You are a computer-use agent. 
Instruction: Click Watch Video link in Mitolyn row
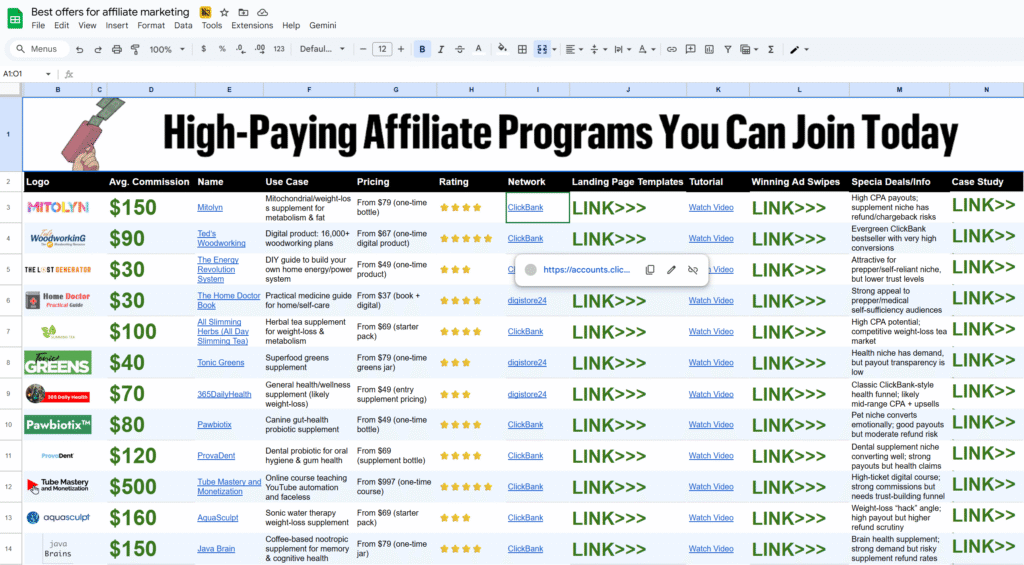pos(710,208)
